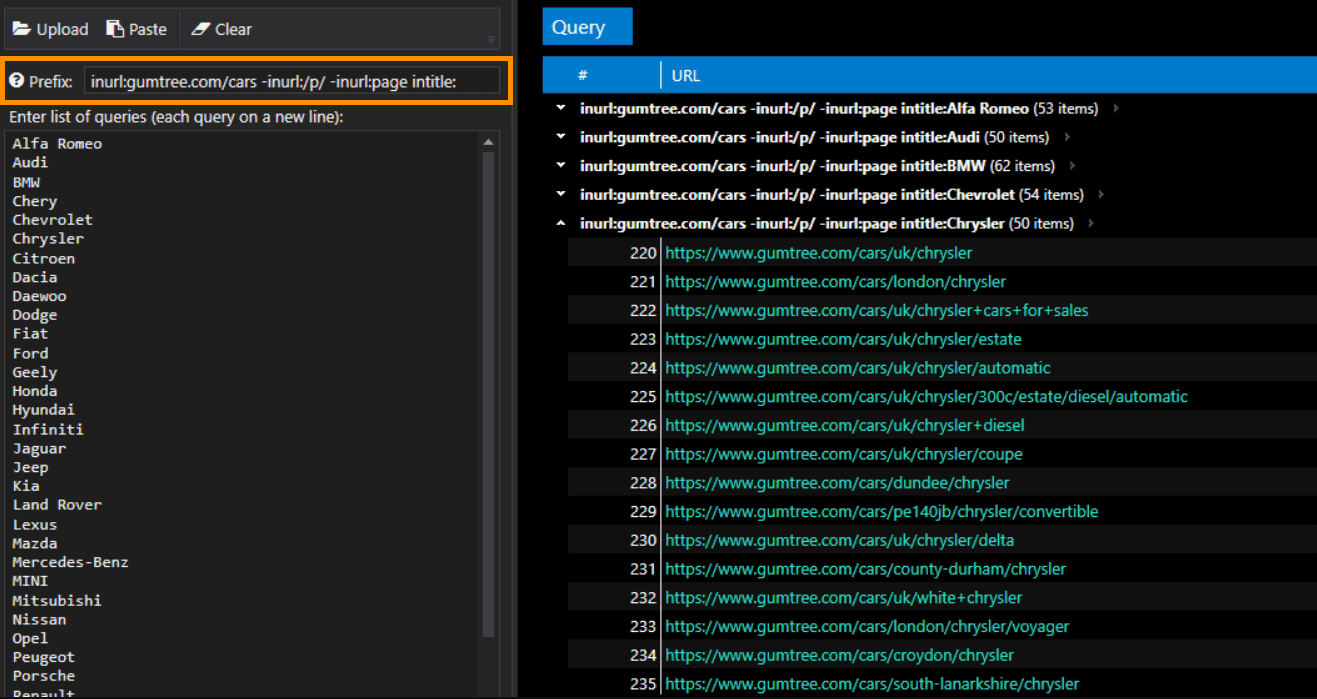1317x699 pixels.
Task: Click Peugeot in the query list
Action: 43,657
